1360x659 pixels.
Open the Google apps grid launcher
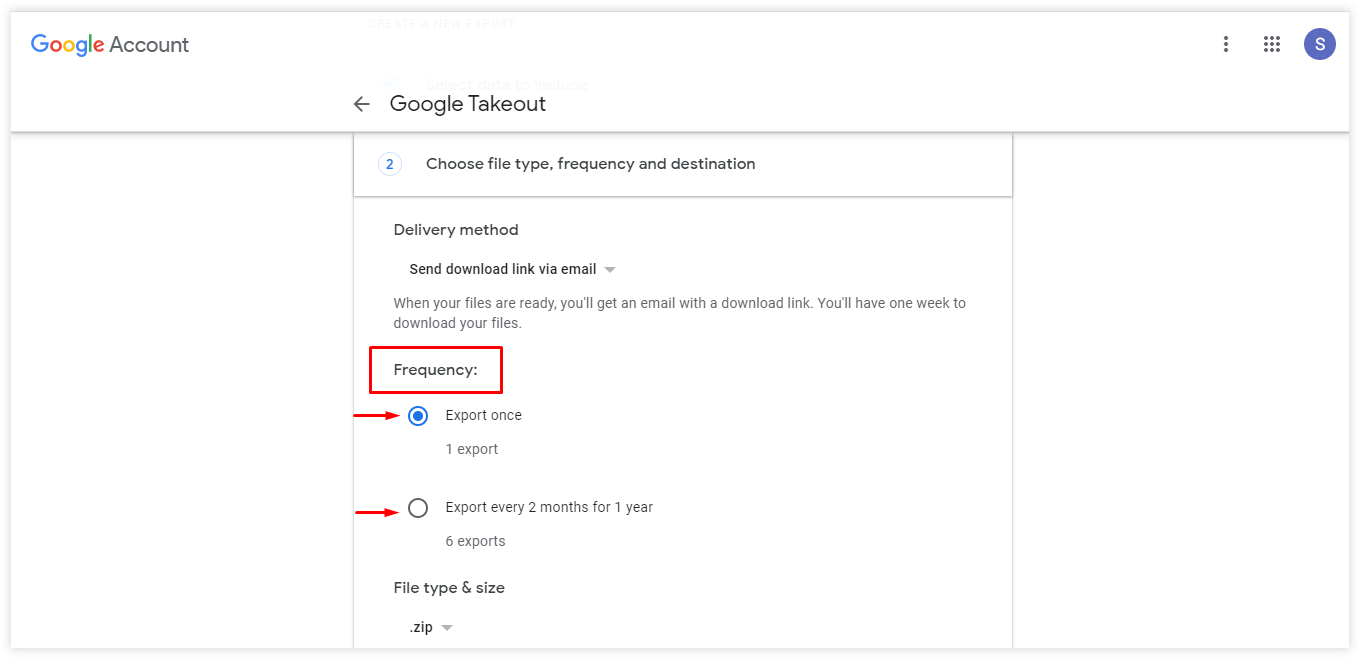[x=1272, y=44]
